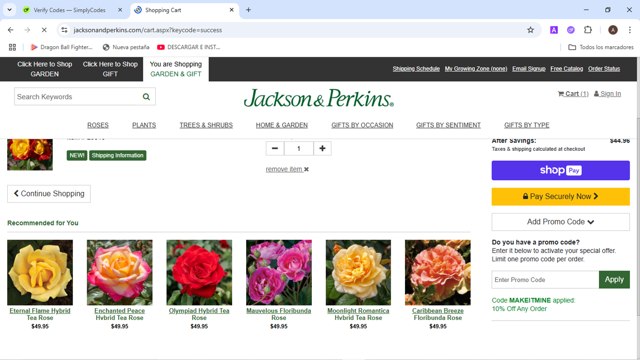Switch to the Verify Codes SimplyCodes tab
This screenshot has height=360, width=640.
(69, 10)
